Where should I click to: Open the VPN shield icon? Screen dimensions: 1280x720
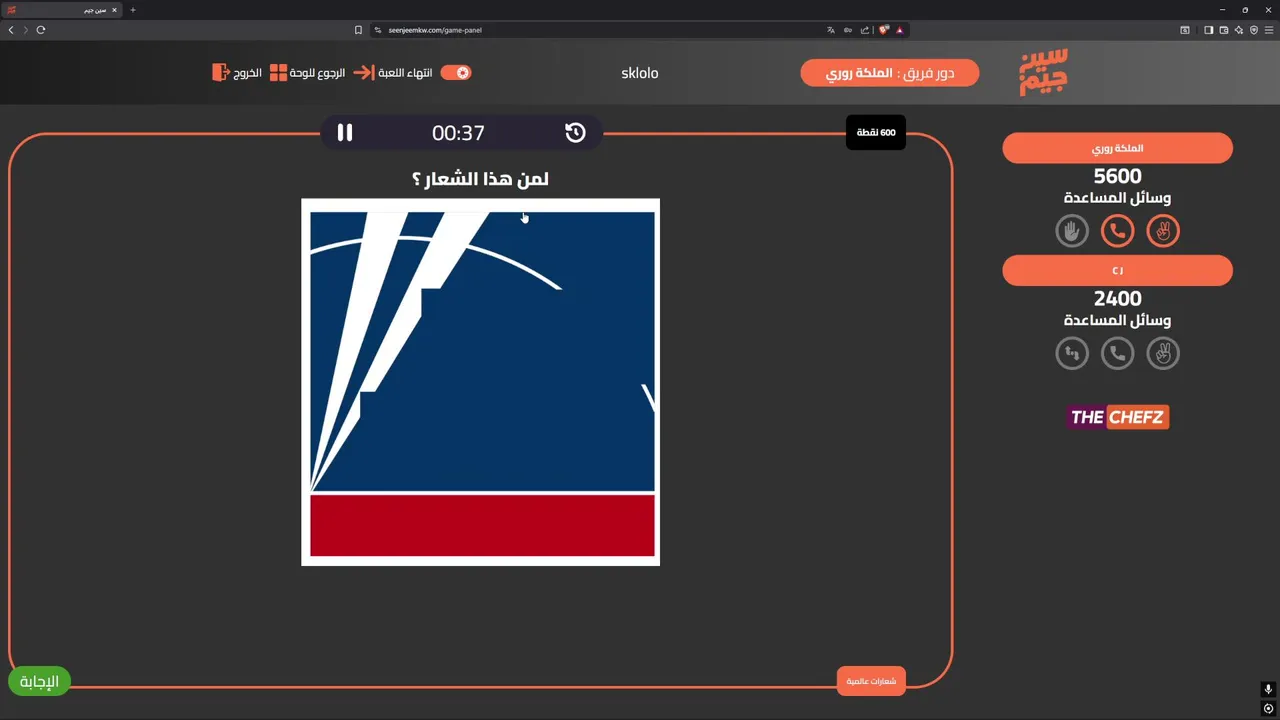[1254, 30]
